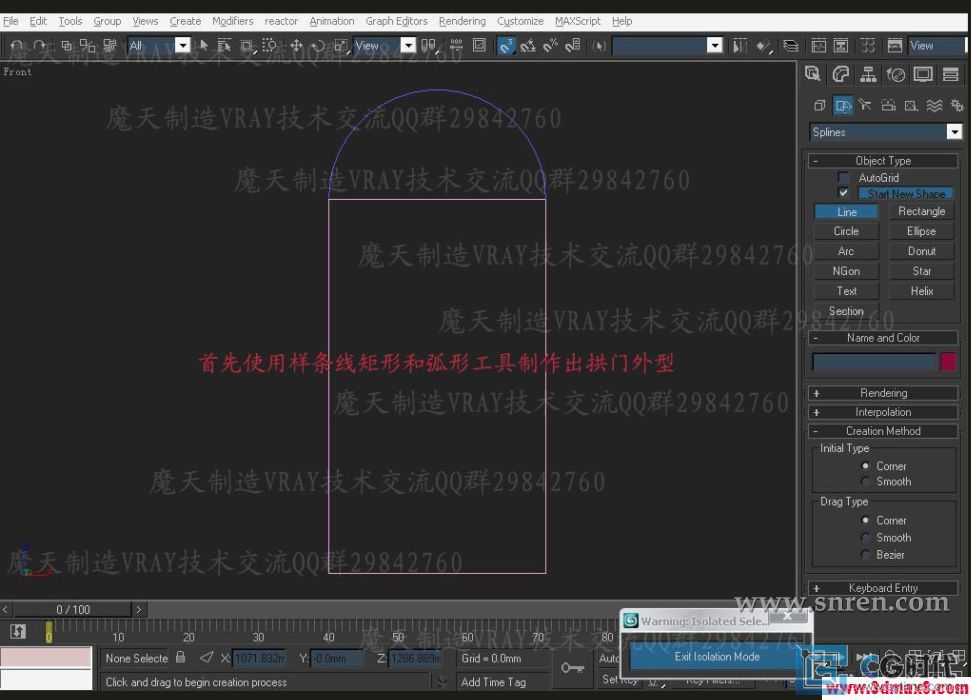Collapse the Object Type rollout

coord(883,160)
